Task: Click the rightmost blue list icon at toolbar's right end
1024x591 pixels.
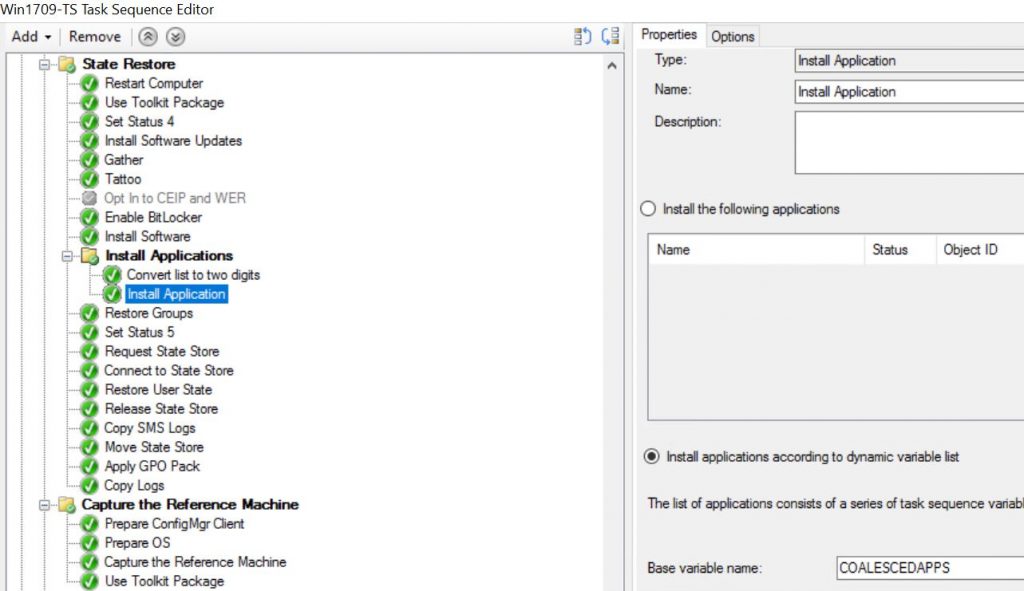Action: tap(610, 34)
